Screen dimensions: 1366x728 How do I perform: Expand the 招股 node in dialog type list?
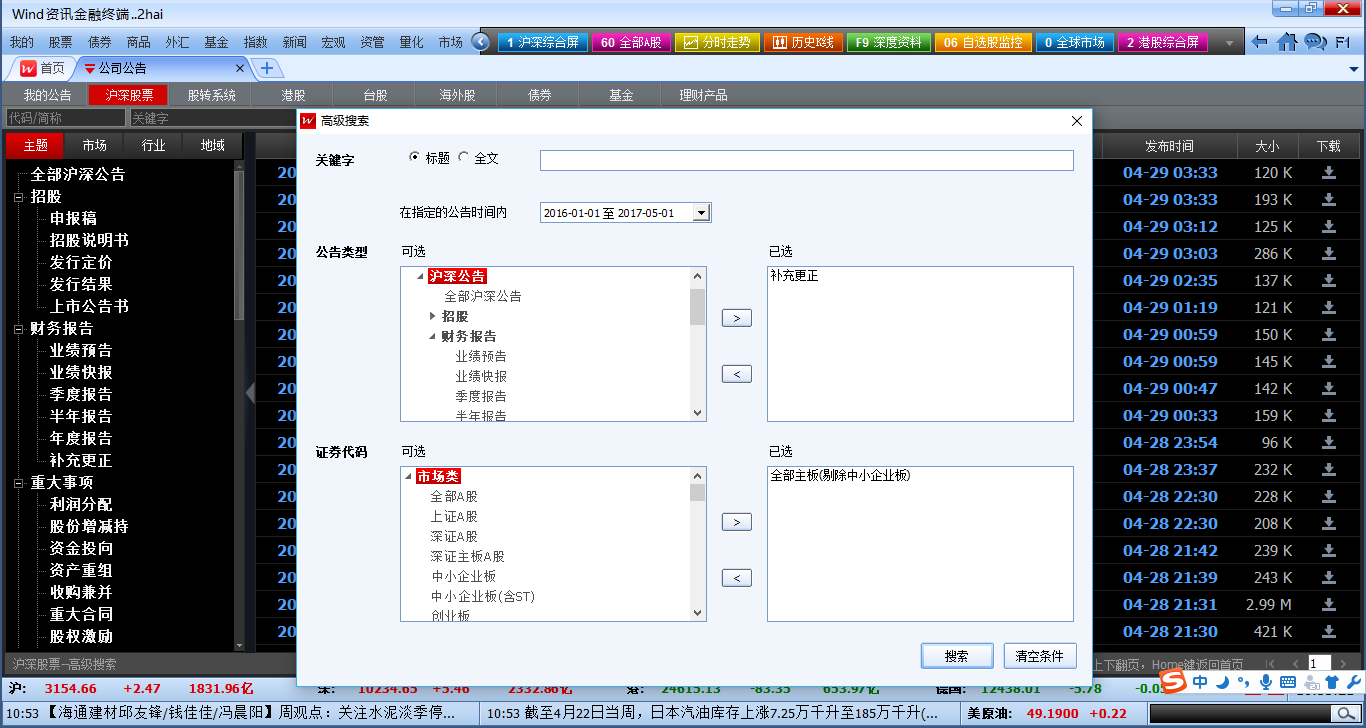432,316
